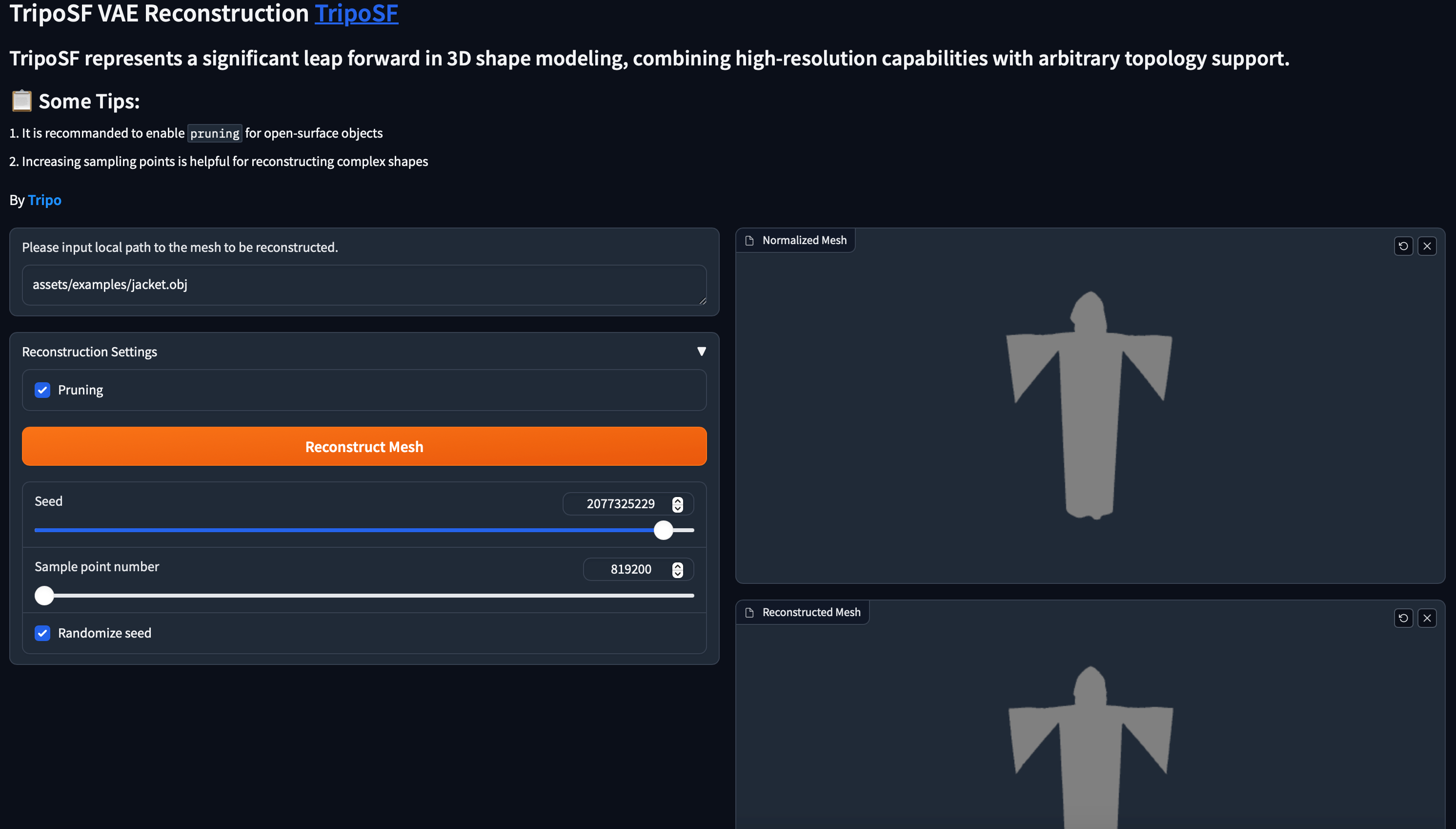Click the Seed value stepper arrows

point(677,504)
